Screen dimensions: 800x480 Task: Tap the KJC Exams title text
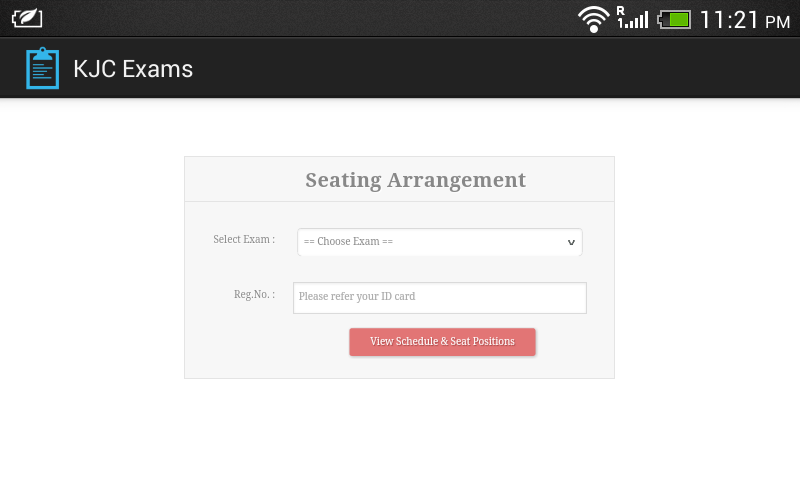133,69
